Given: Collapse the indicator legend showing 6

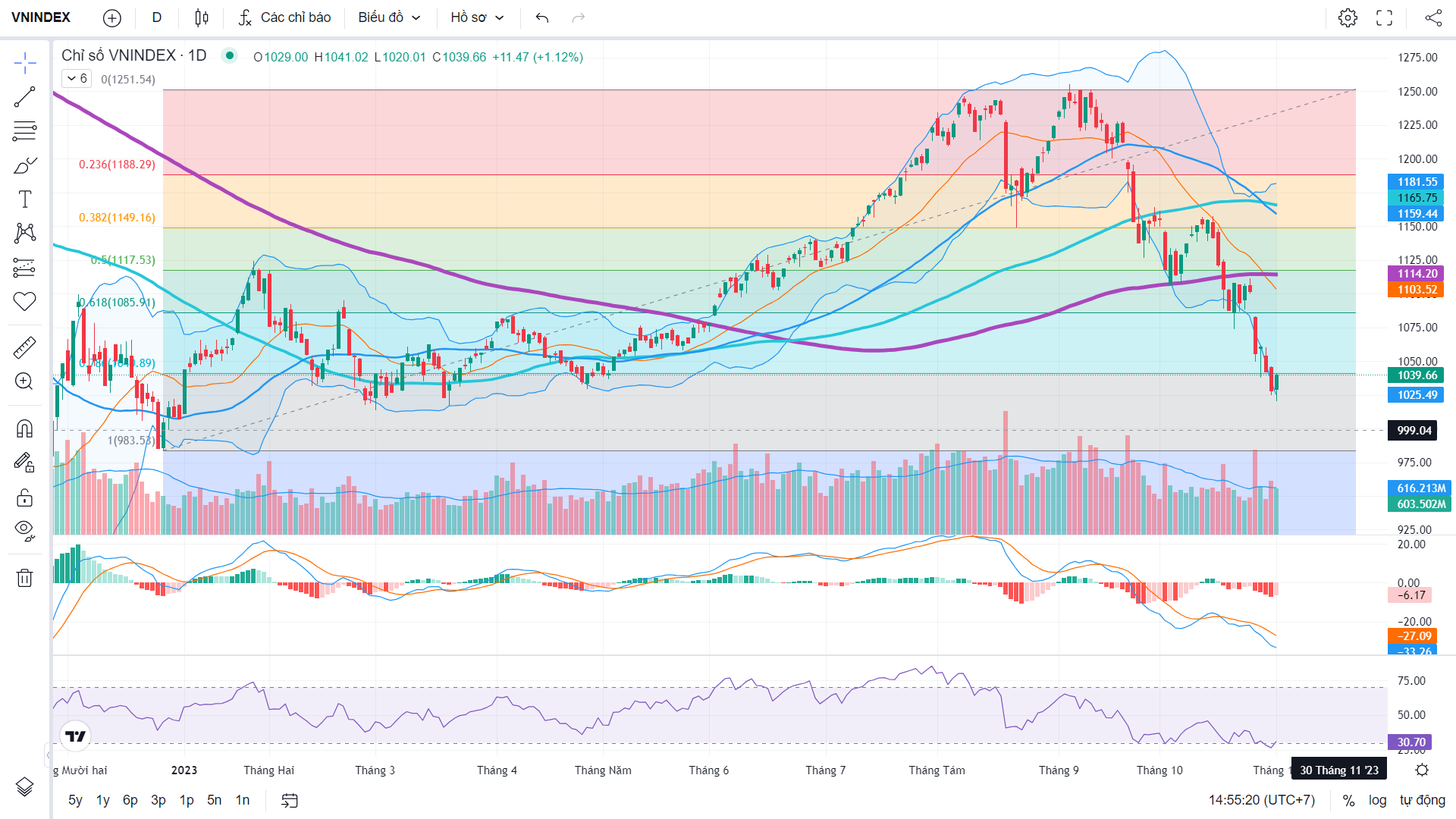Looking at the screenshot, I should [x=77, y=78].
